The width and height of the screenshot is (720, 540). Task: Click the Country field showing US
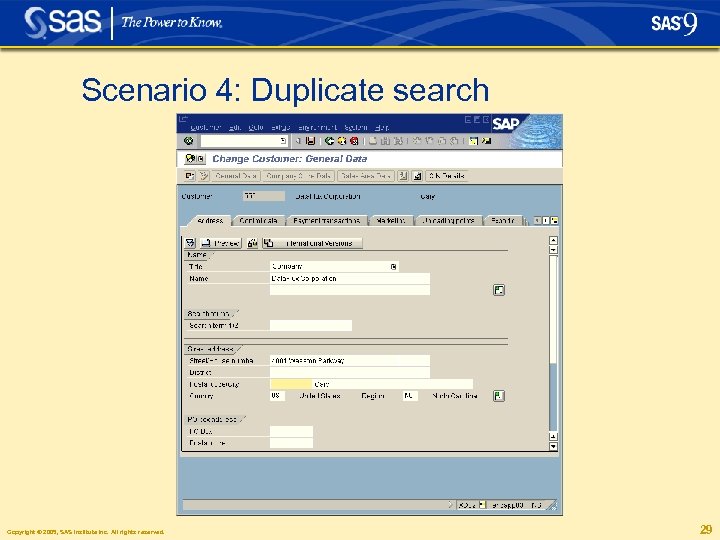[x=277, y=396]
